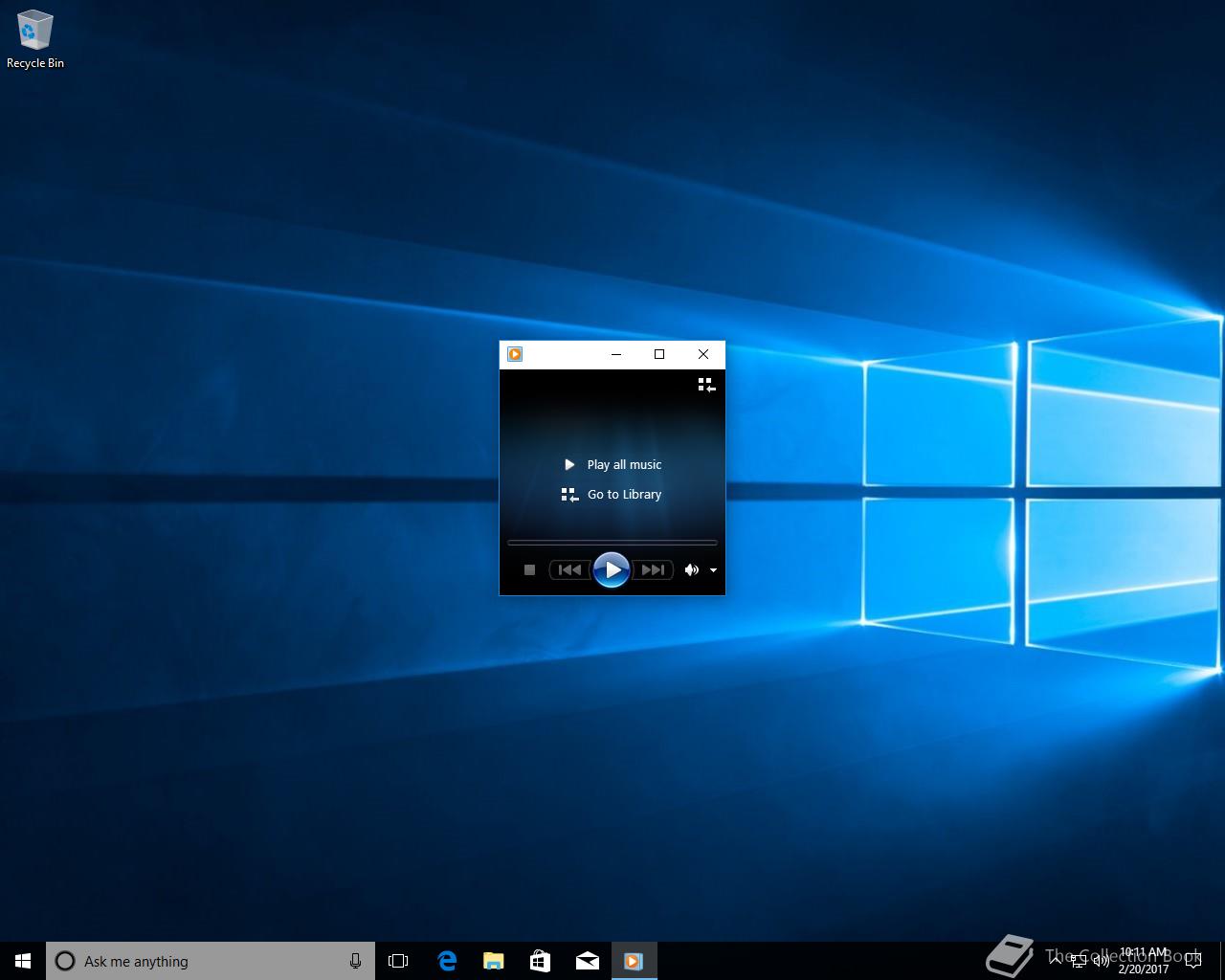Select Play all music
The height and width of the screenshot is (980, 1225).
612,464
